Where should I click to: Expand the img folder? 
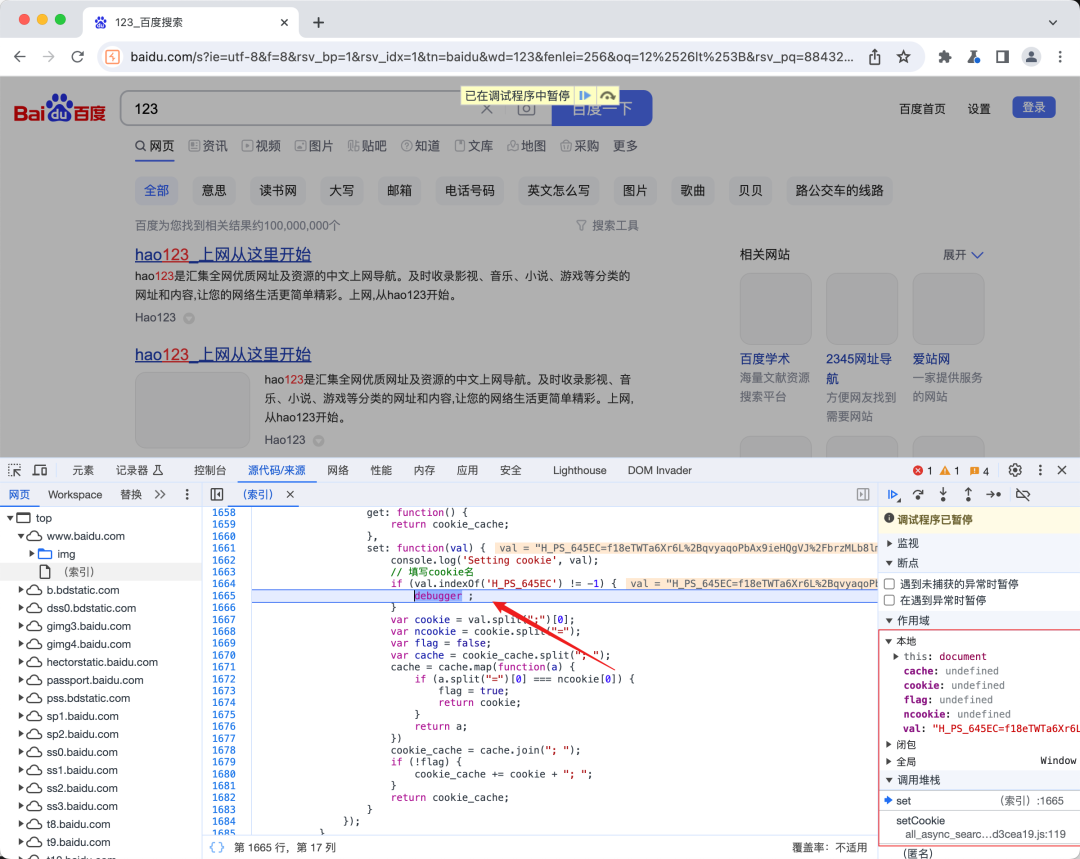32,554
